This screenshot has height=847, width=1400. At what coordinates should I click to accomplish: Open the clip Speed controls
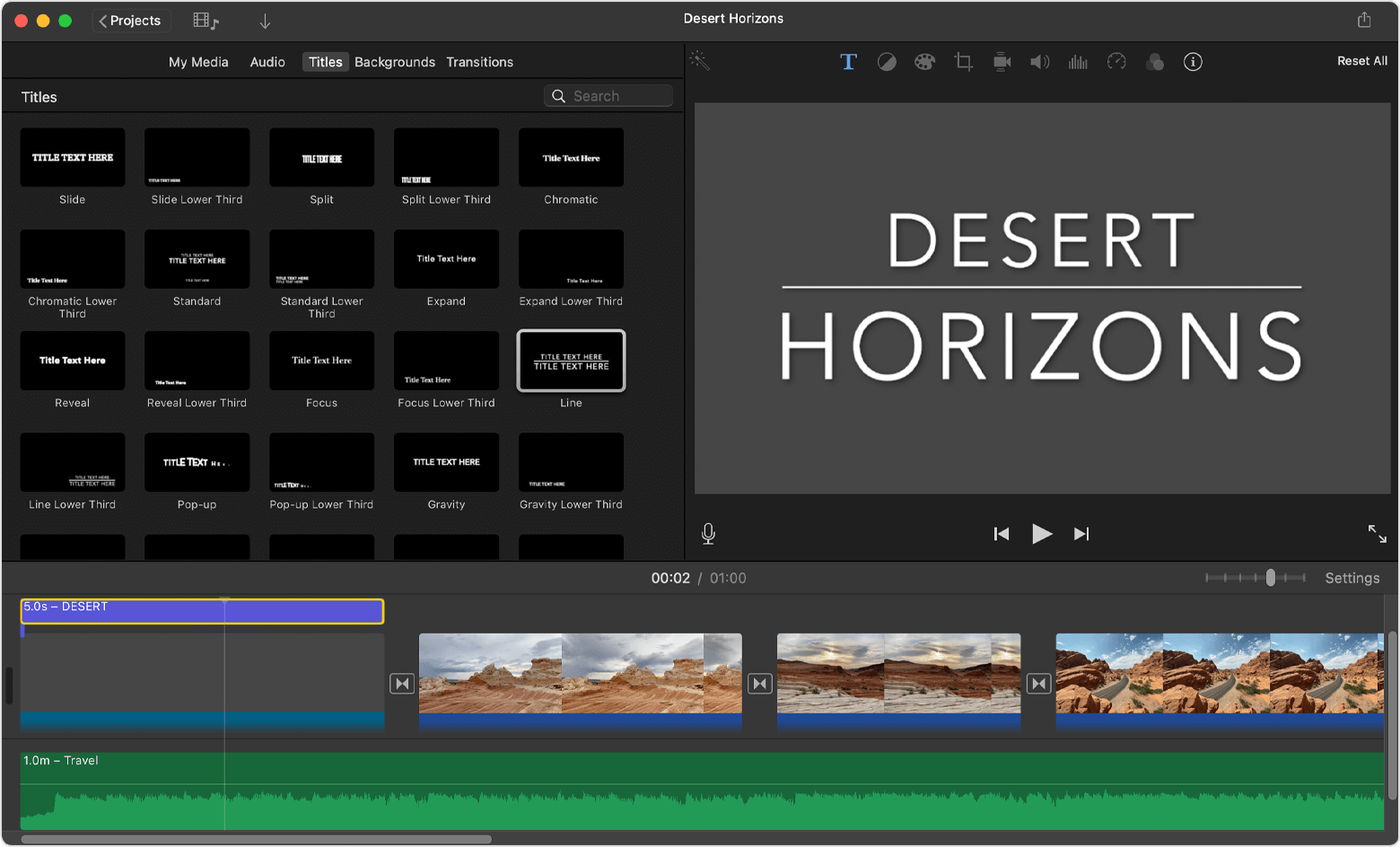[1116, 61]
